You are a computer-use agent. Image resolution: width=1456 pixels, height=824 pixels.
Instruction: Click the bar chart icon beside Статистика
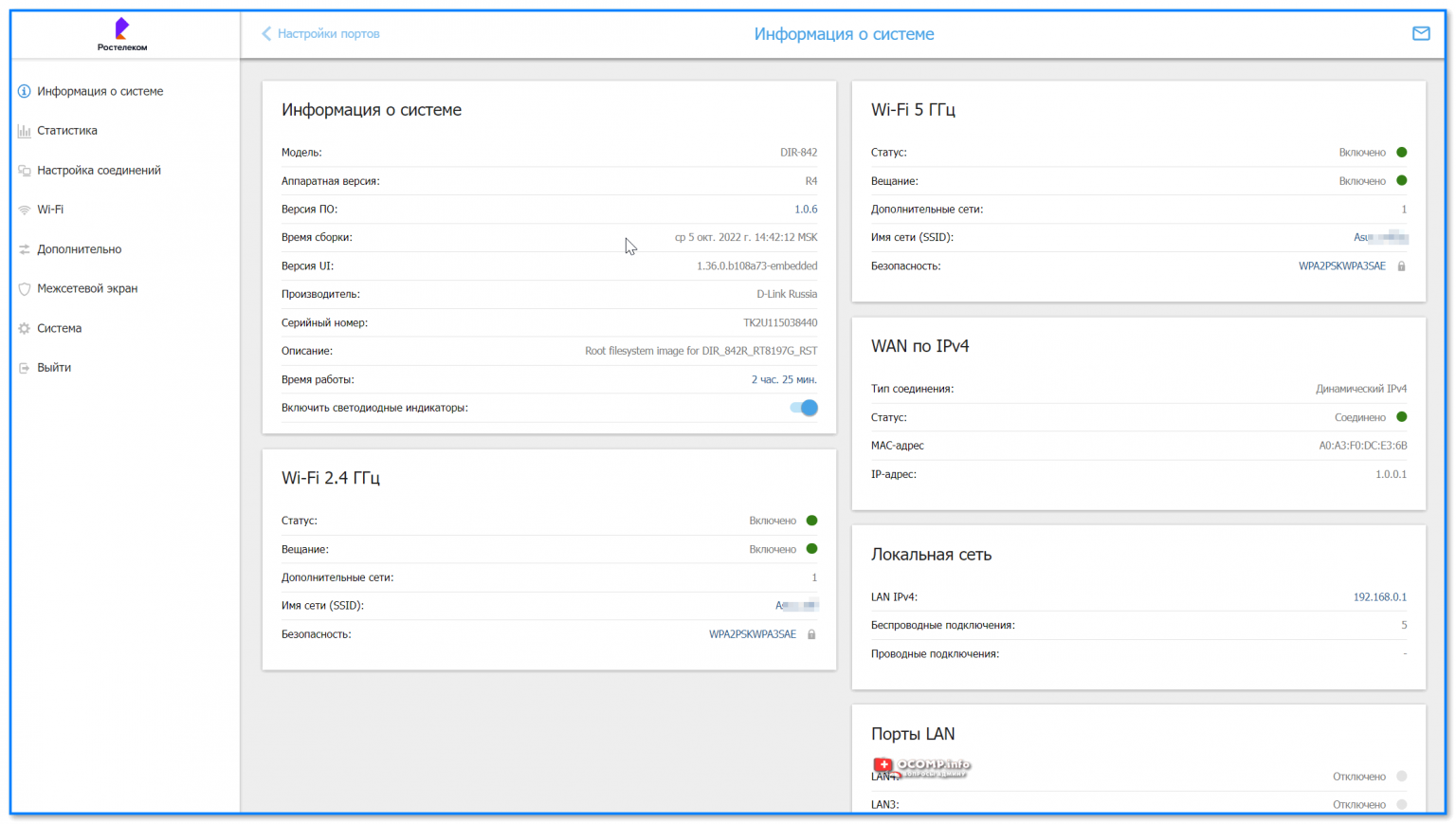(x=25, y=131)
